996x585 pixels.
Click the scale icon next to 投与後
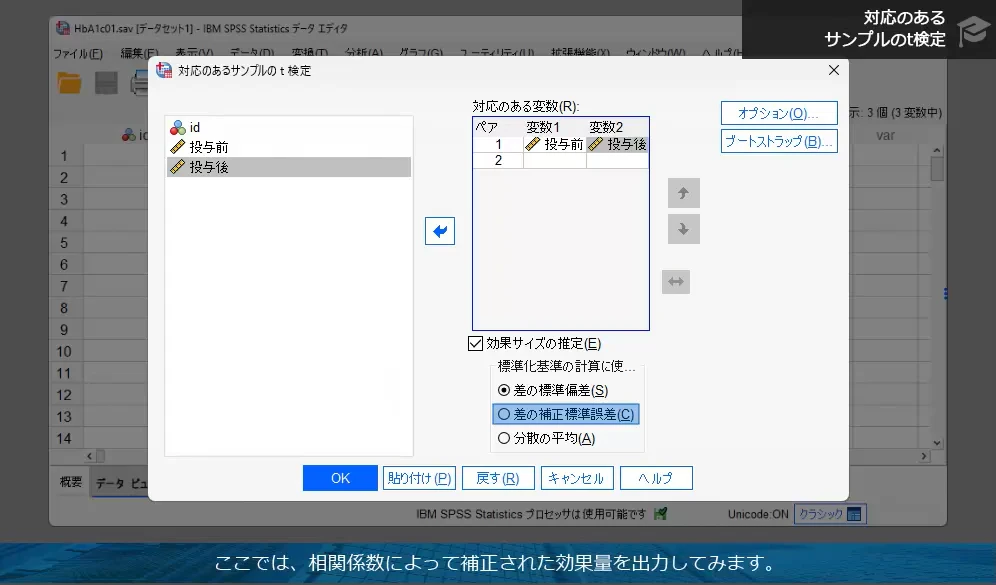pyautogui.click(x=597, y=143)
